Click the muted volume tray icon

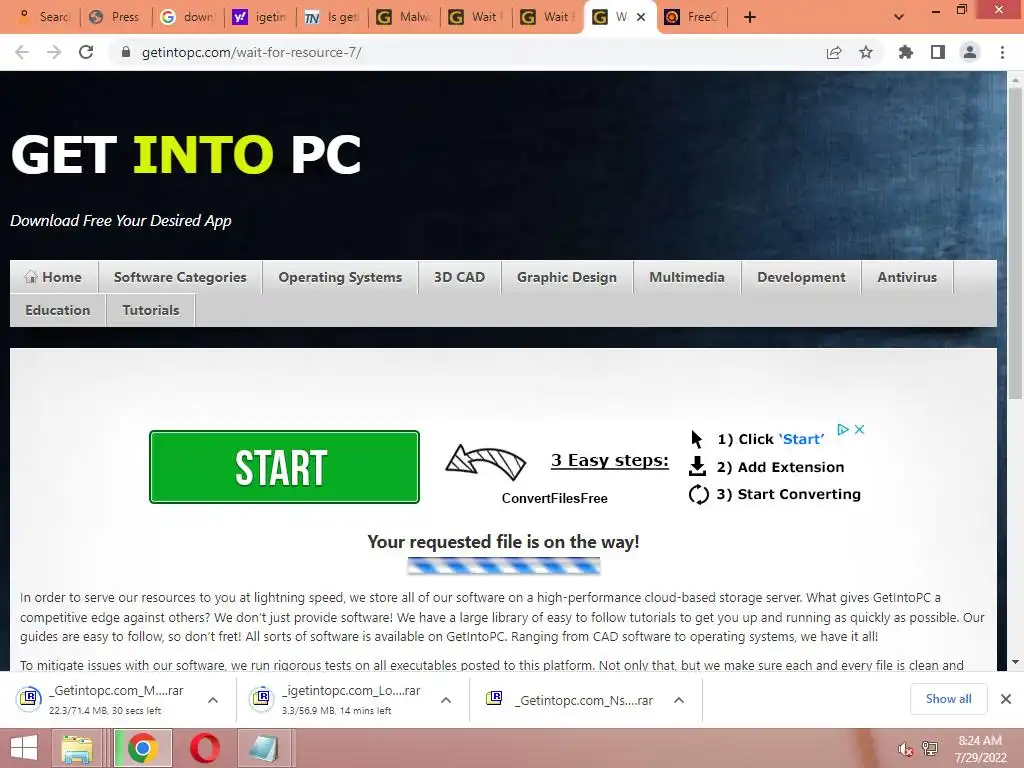click(x=905, y=749)
